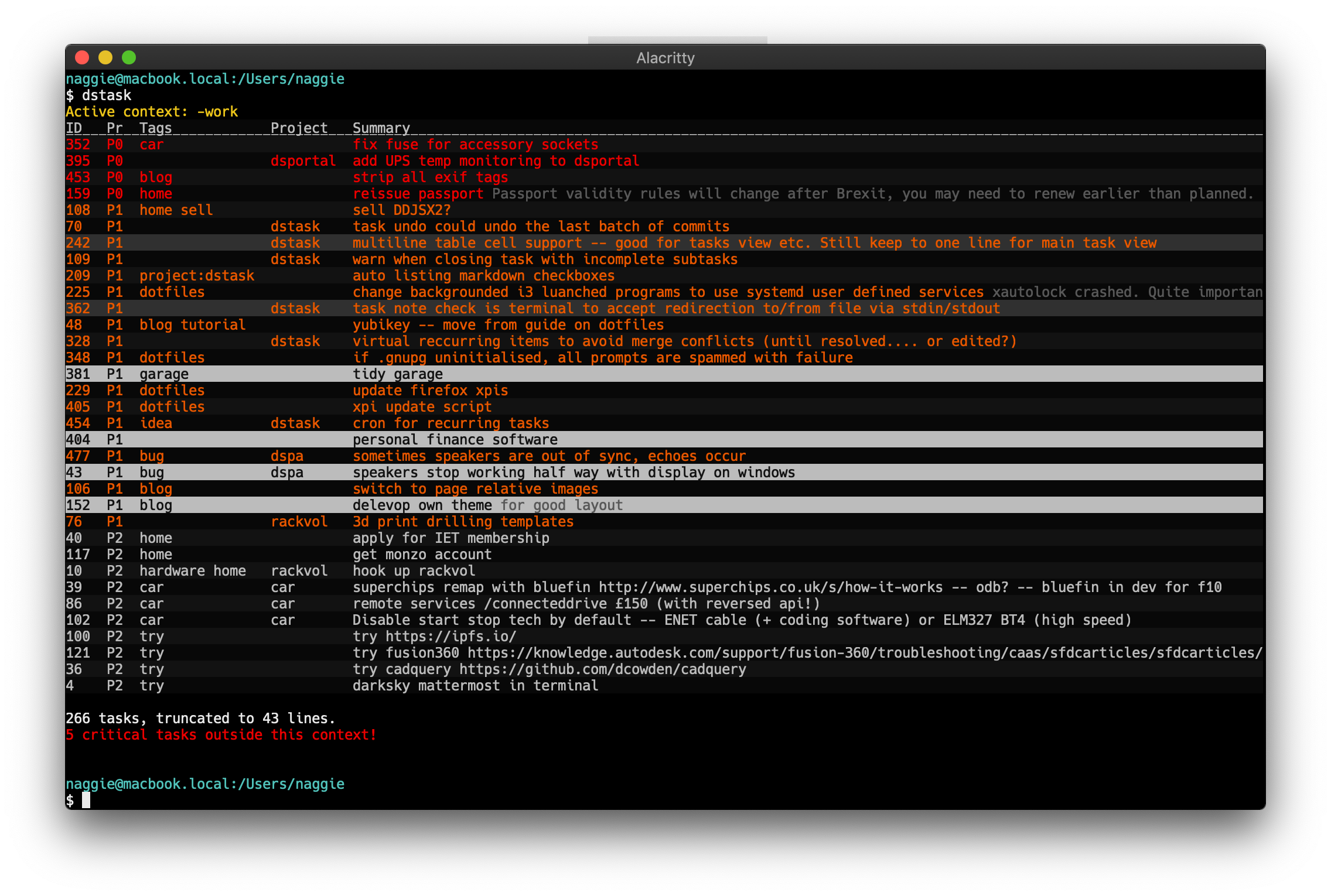Click the Alacritty window title

tap(665, 57)
